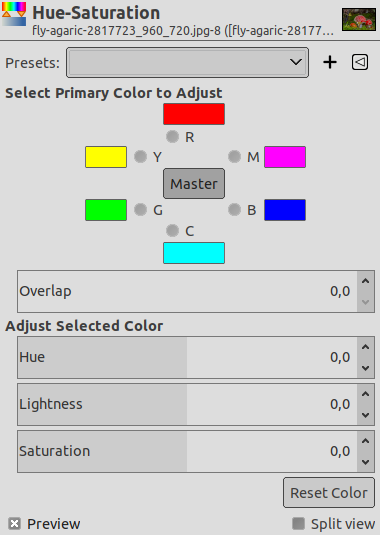The width and height of the screenshot is (380, 535).
Task: Select the B blue radio button
Action: tap(234, 209)
